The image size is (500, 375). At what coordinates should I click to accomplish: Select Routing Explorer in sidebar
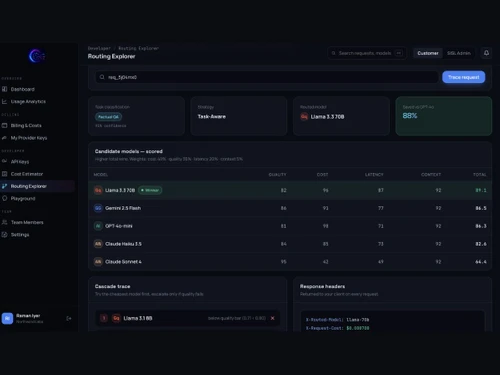(x=37, y=186)
